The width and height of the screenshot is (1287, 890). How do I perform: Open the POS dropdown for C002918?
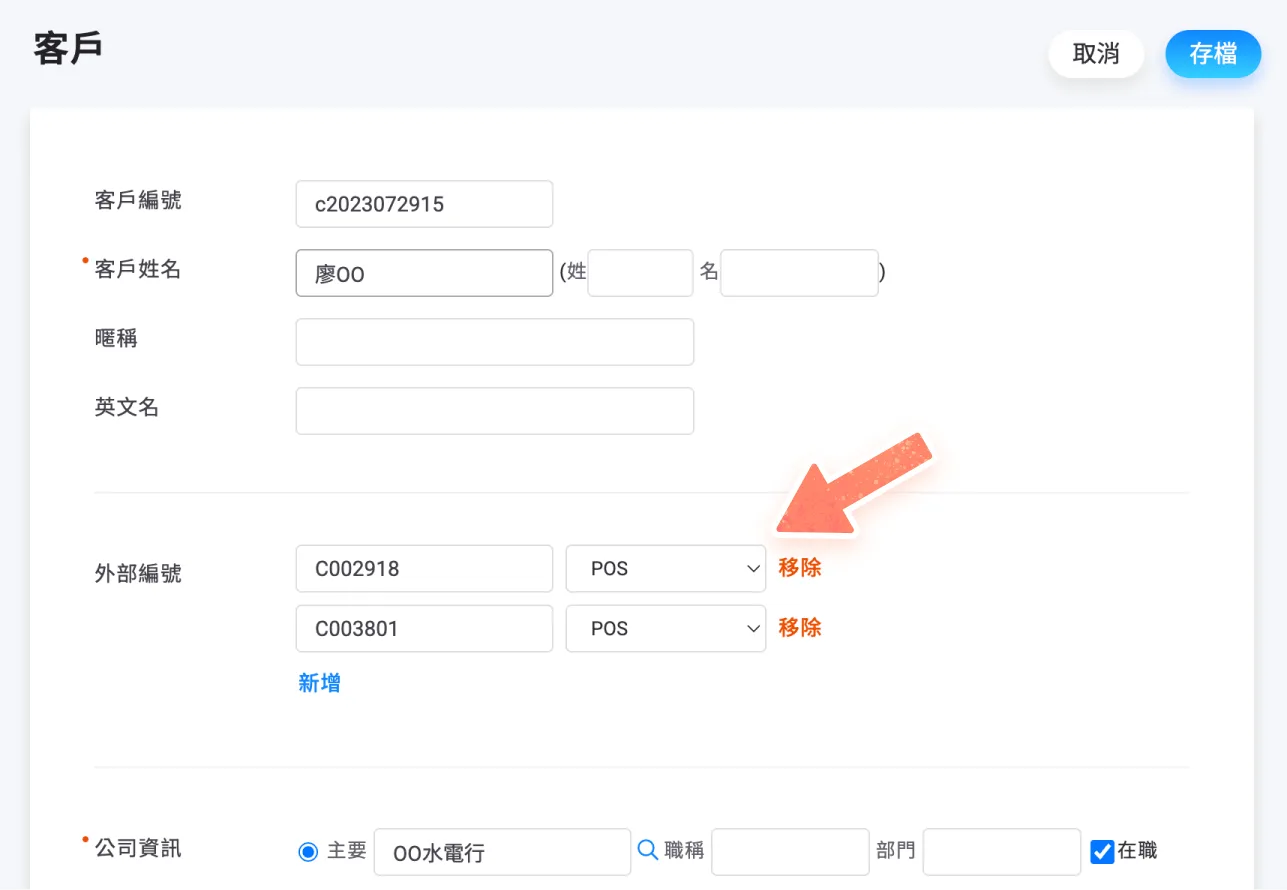click(x=666, y=569)
